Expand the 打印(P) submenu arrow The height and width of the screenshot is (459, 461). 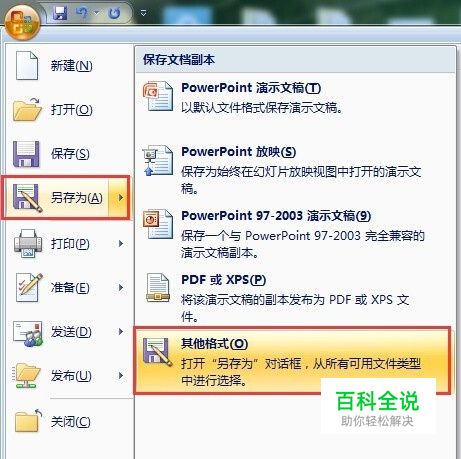tap(121, 244)
